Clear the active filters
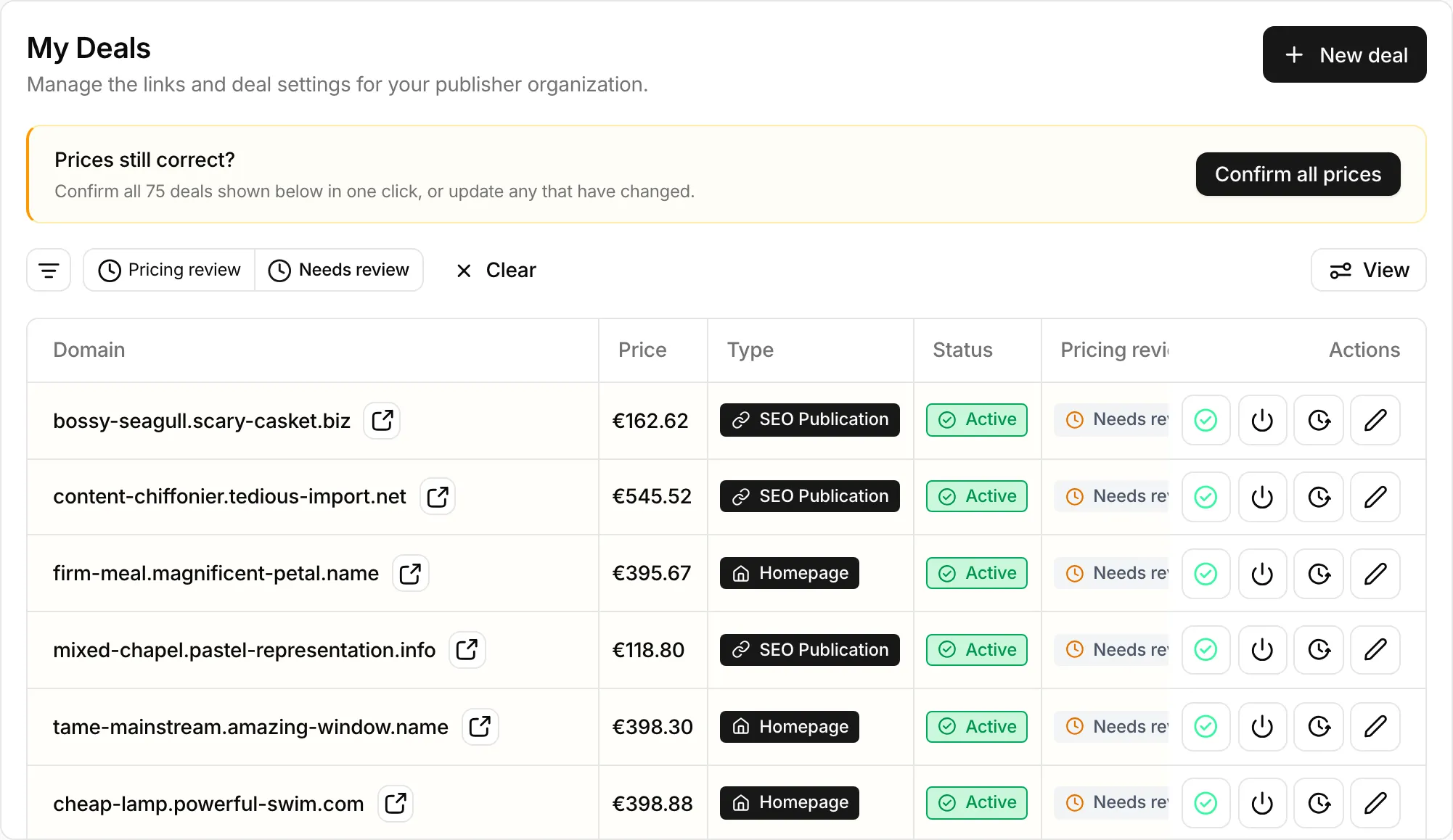 tap(496, 271)
